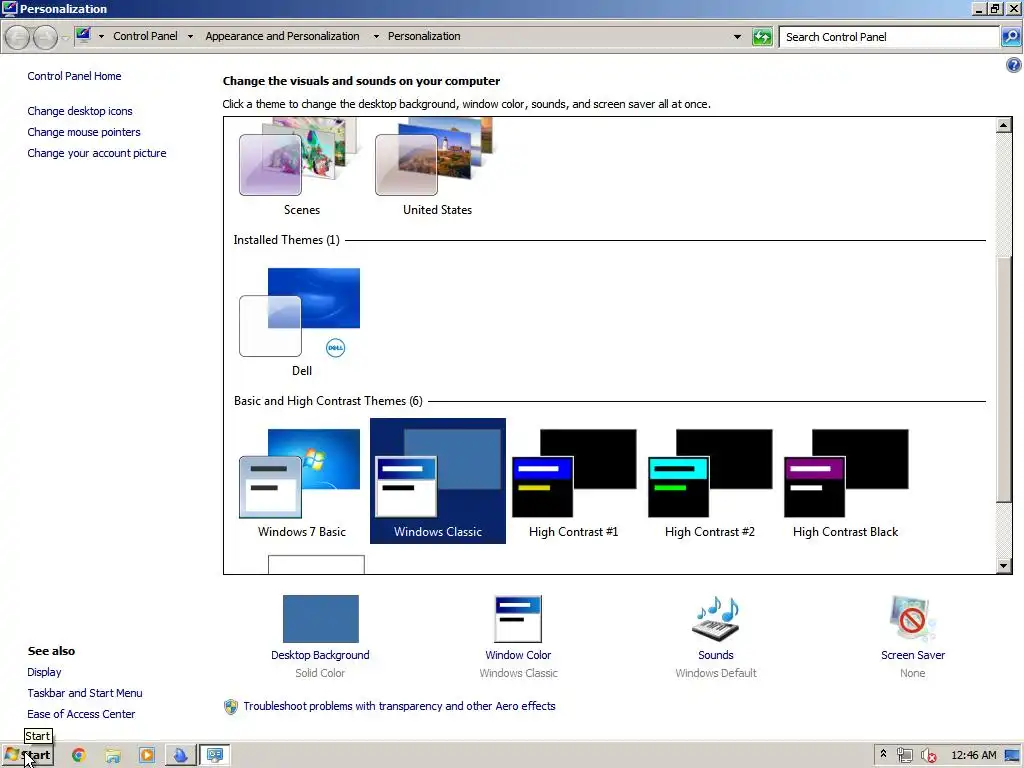Viewport: 1024px width, 768px height.
Task: Click the Personalization breadcrumb
Action: 424,36
